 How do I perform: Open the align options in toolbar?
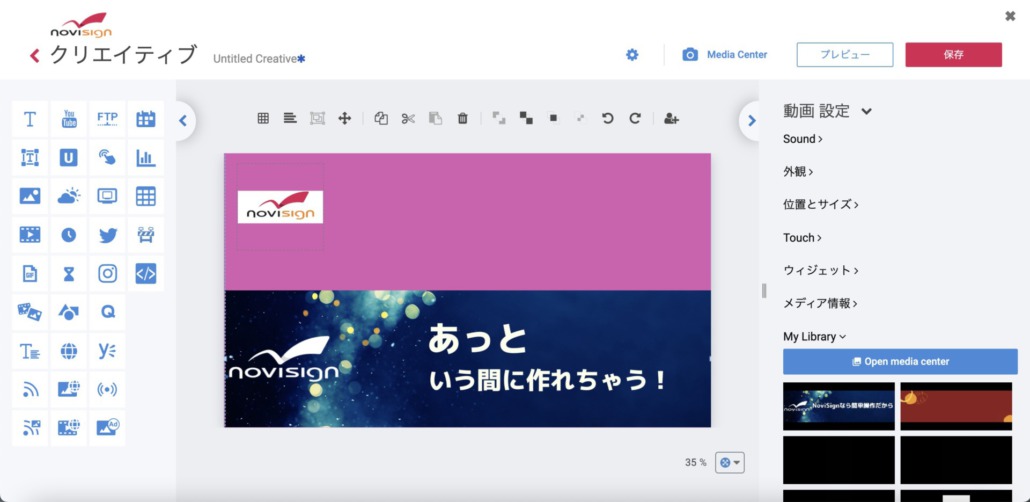tap(290, 118)
